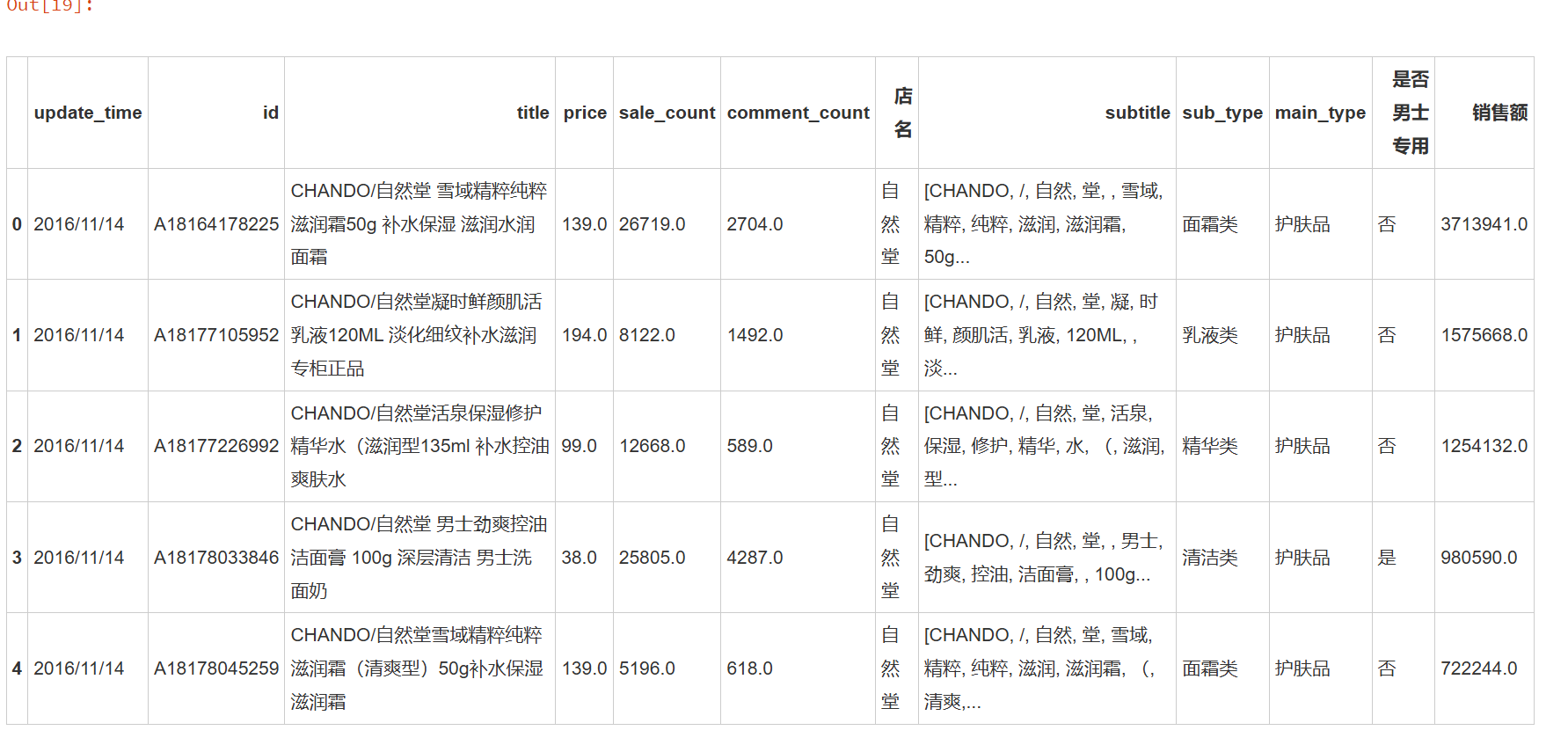Click sale_count value 8122.0

pyautogui.click(x=646, y=335)
